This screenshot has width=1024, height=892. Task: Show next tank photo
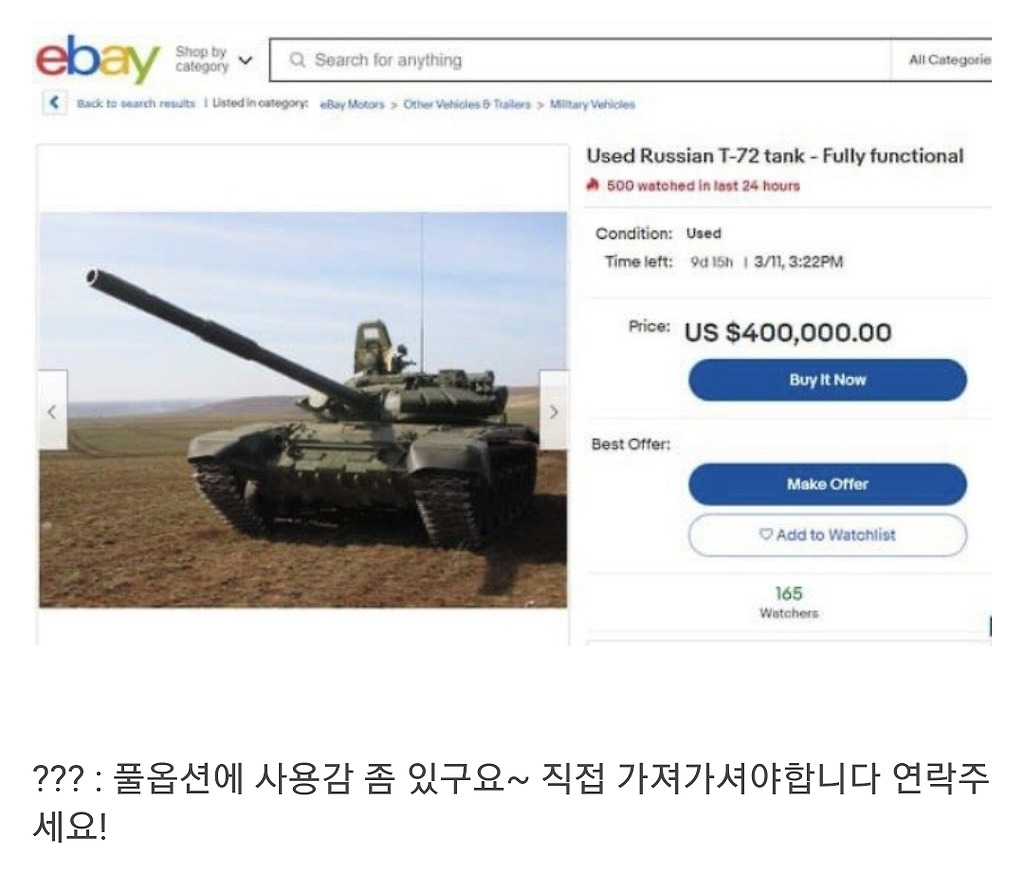point(553,411)
